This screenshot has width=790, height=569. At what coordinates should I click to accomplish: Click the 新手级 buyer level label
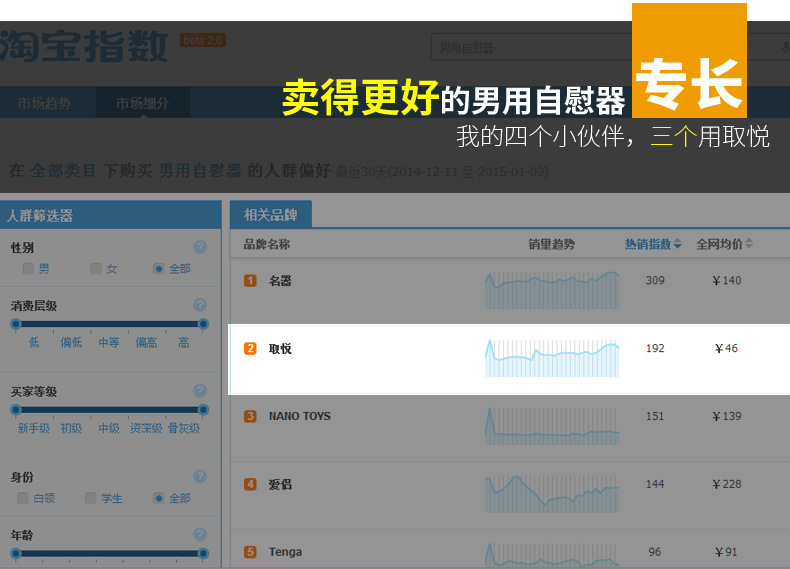pyautogui.click(x=34, y=428)
